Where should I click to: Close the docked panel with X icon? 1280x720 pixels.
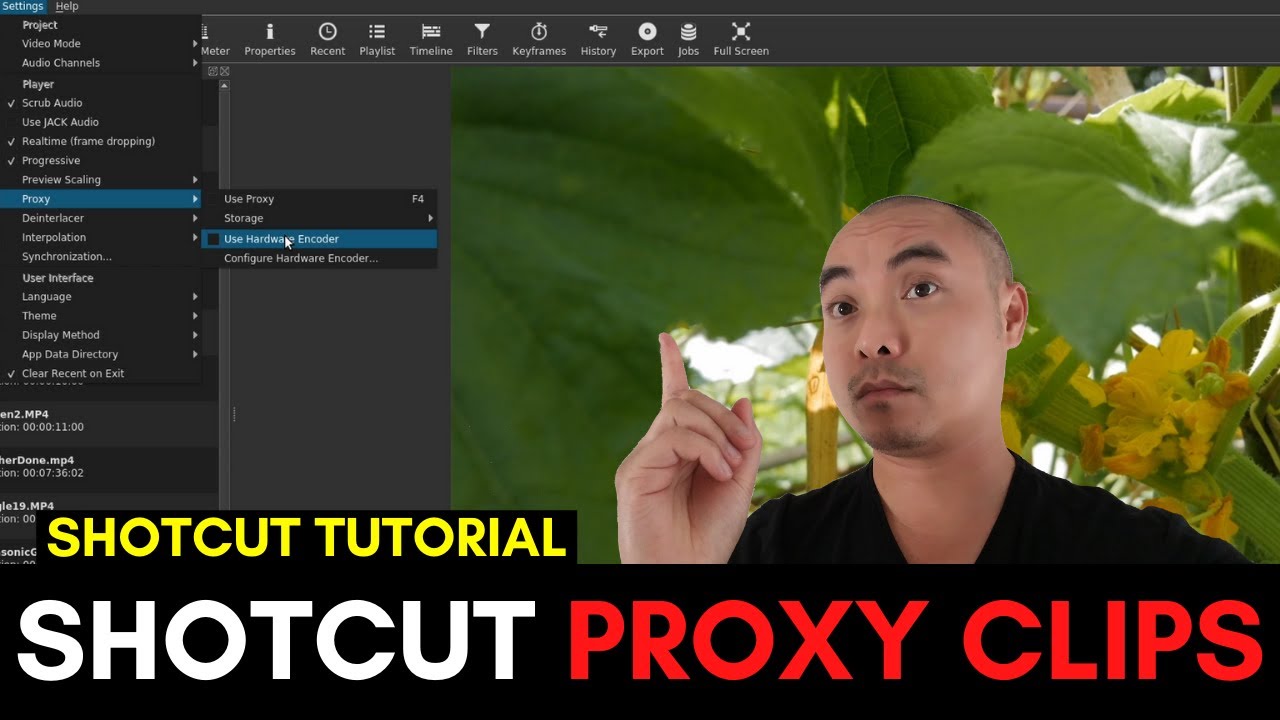[x=225, y=71]
